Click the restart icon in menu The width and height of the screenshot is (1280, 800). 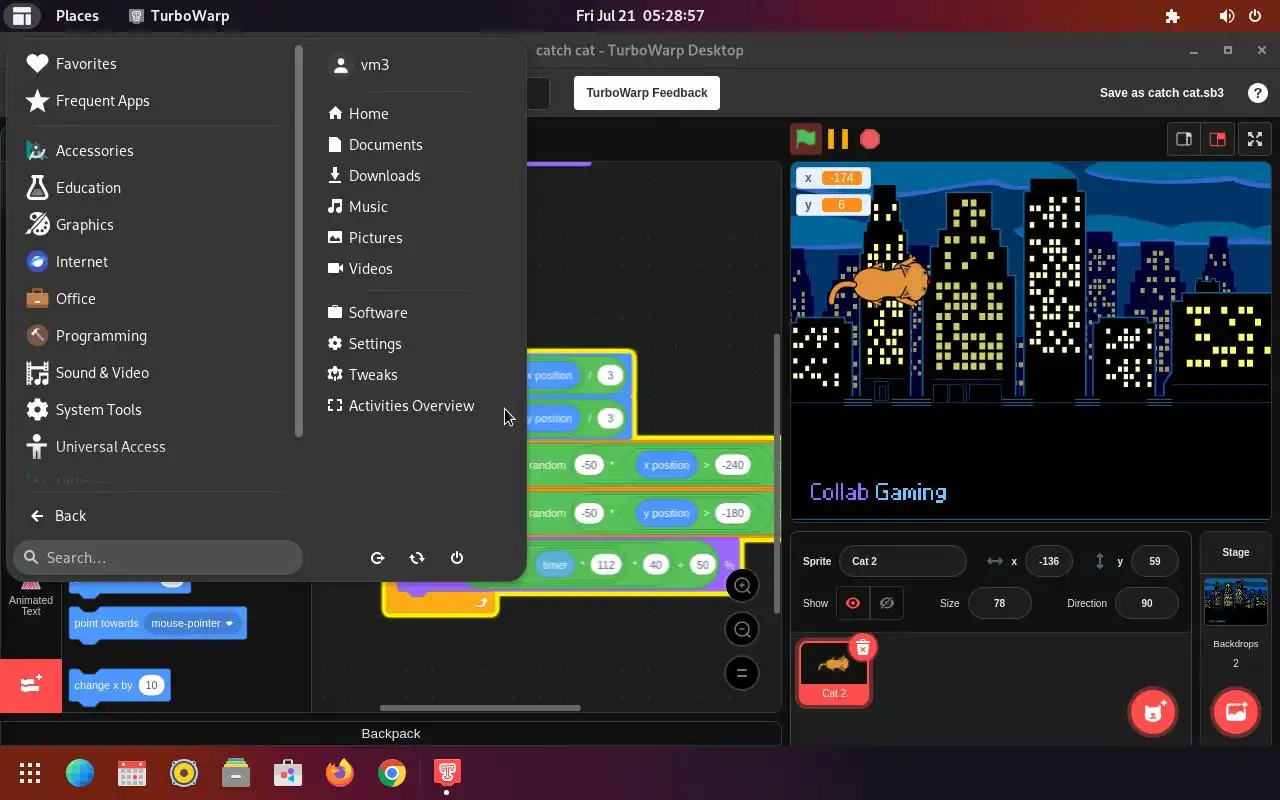click(x=417, y=558)
